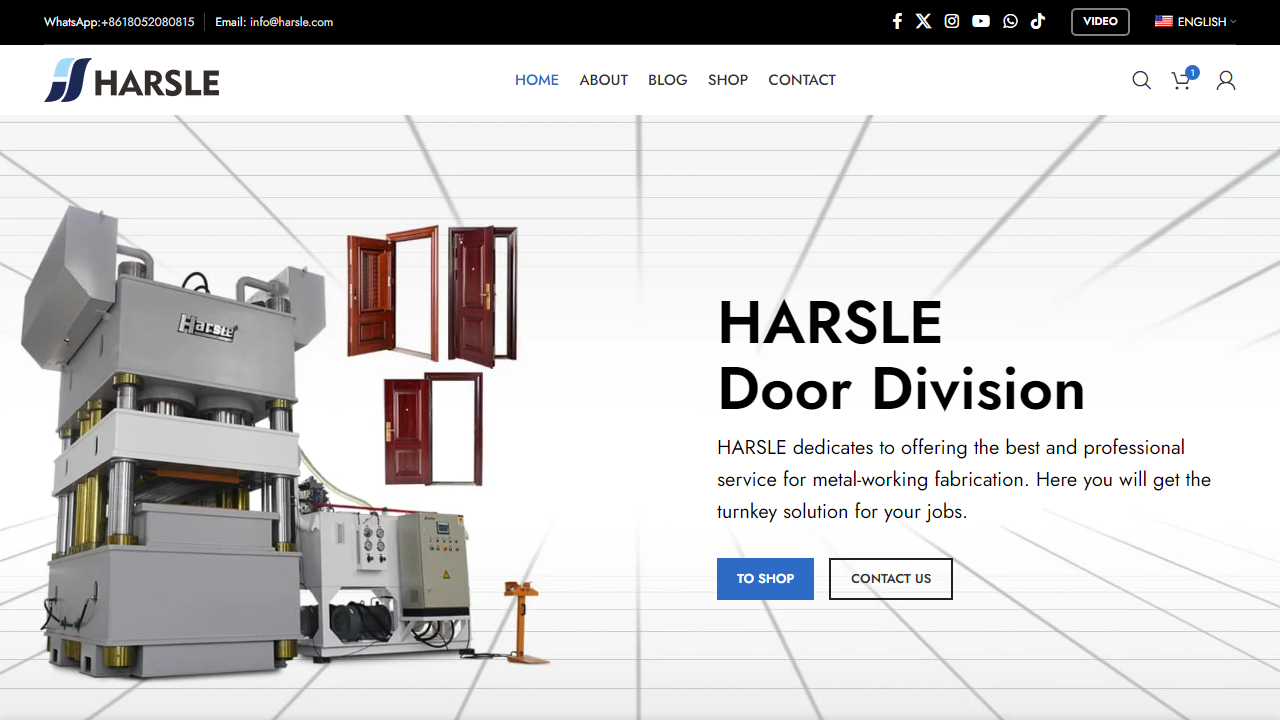Click the VIDEO button in top bar
The width and height of the screenshot is (1280, 720).
coord(1100,21)
